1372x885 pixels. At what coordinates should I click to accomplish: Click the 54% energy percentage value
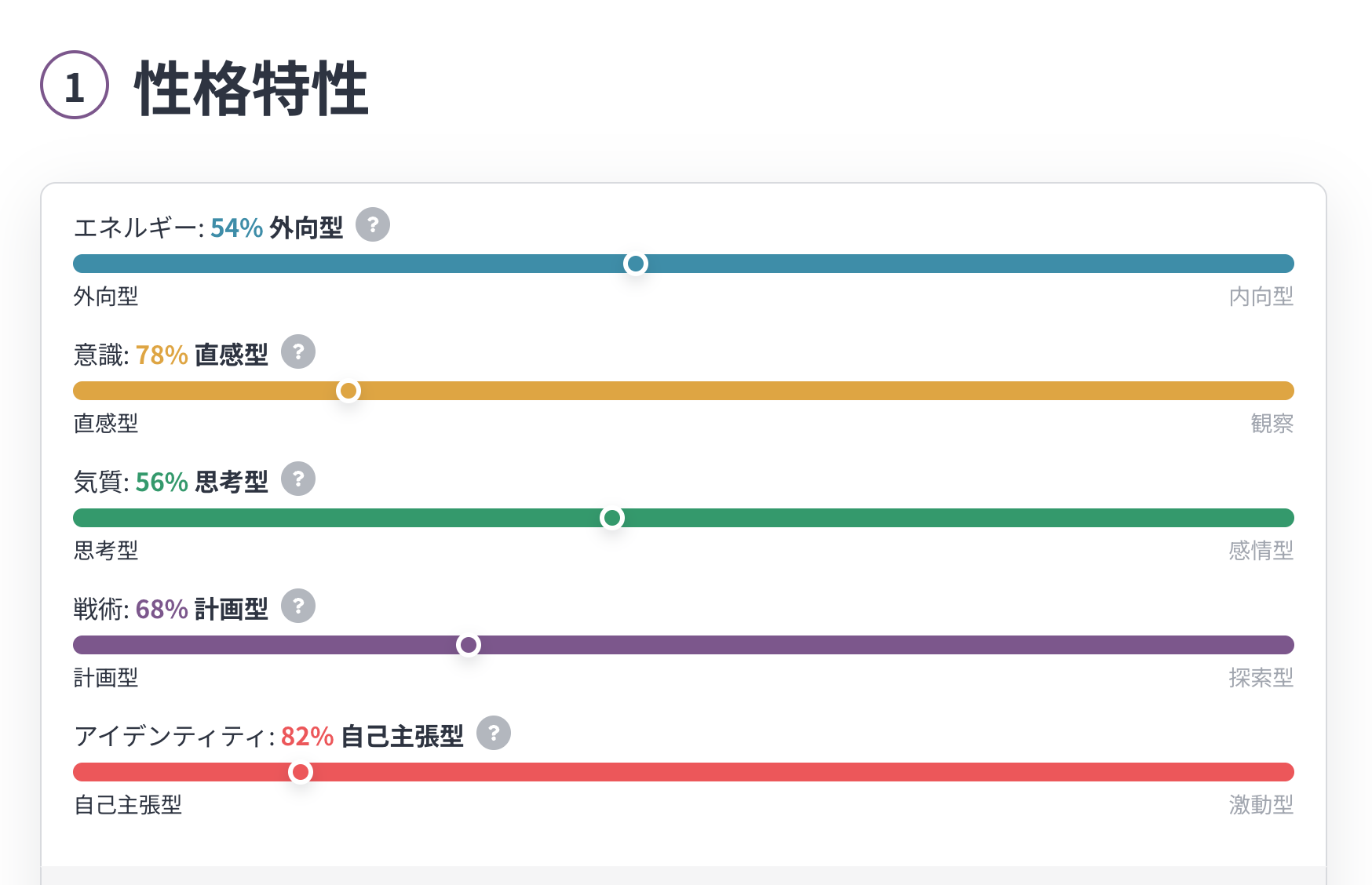click(x=236, y=228)
